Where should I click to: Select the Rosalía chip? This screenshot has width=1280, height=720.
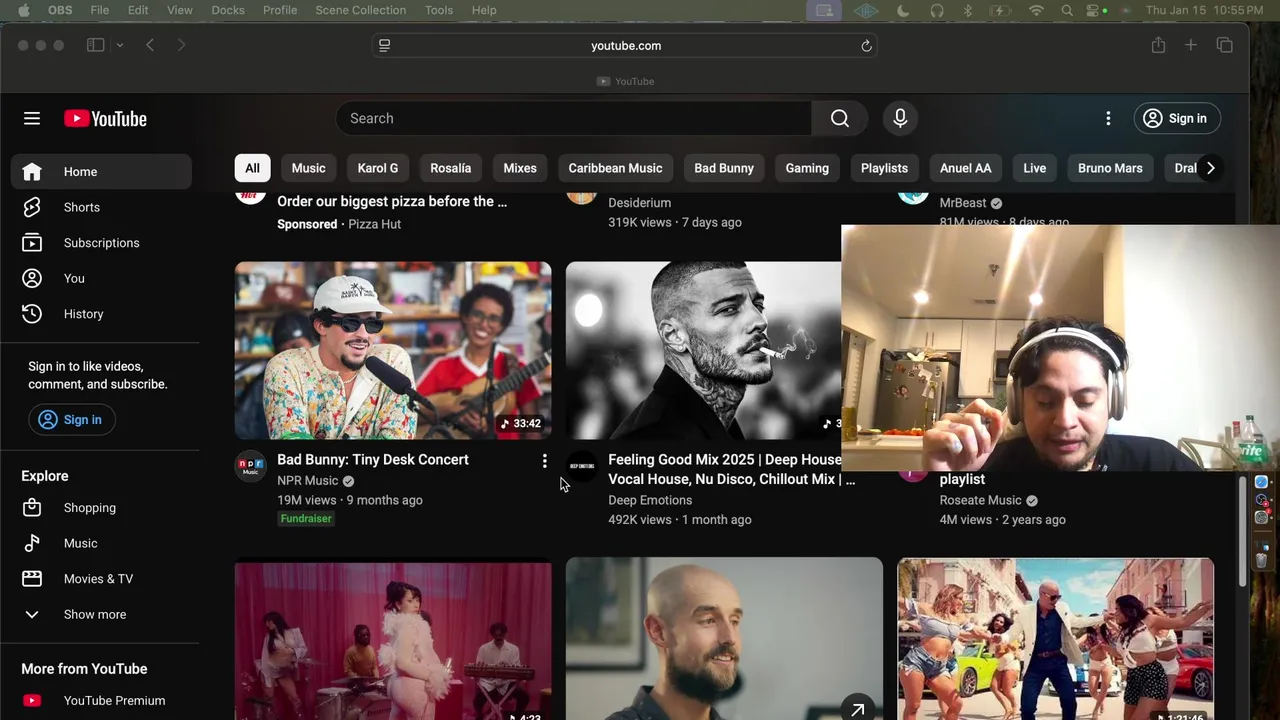(x=451, y=168)
